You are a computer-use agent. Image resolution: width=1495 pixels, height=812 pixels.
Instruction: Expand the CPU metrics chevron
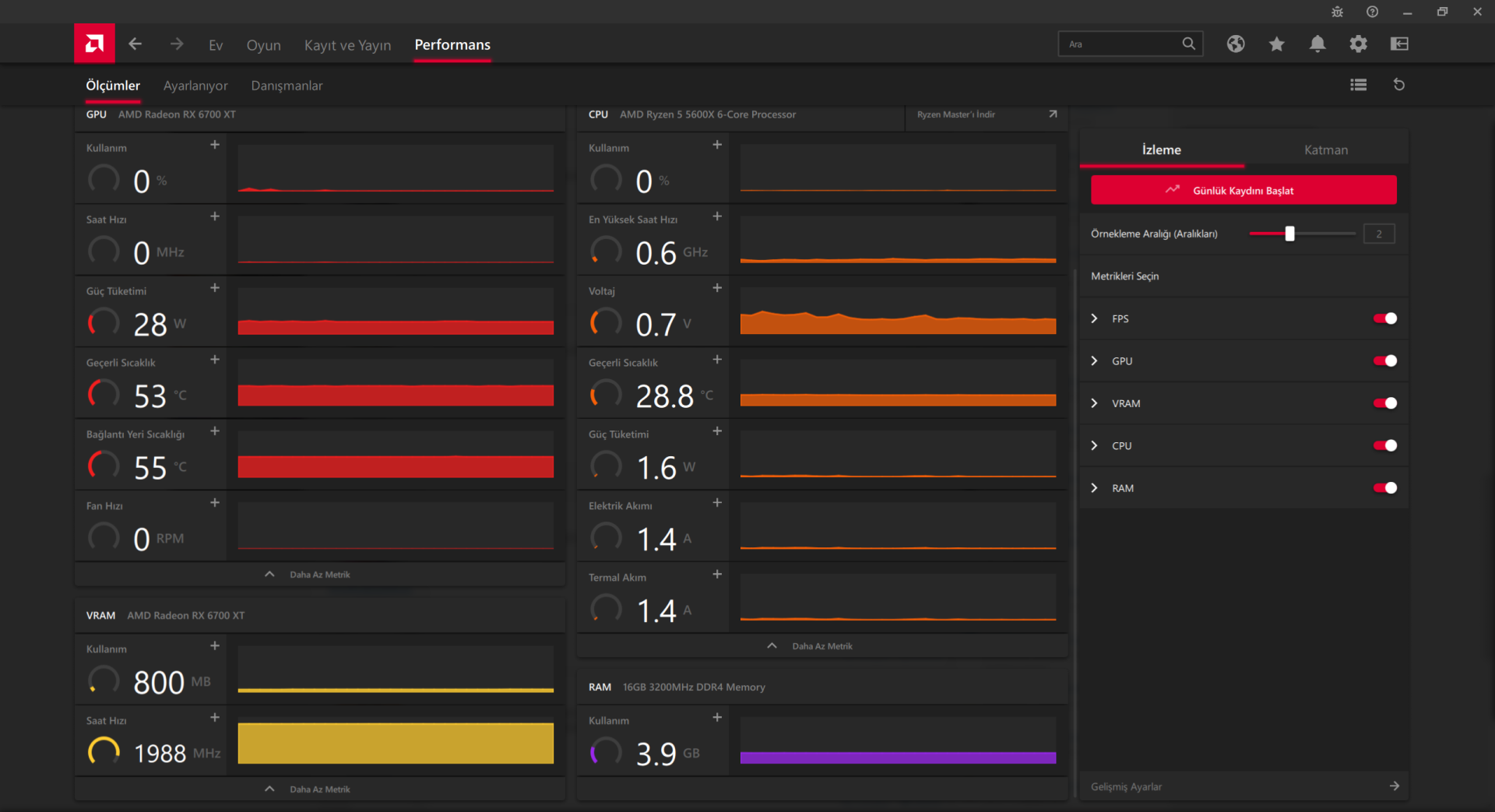(1094, 446)
